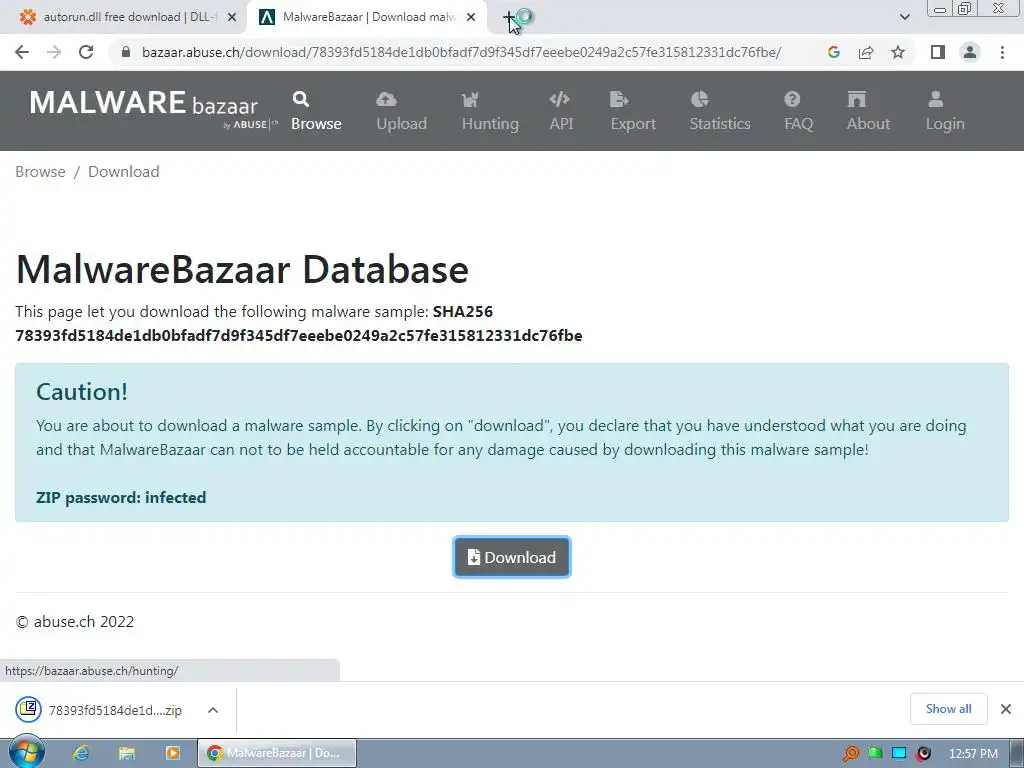Click the abuse.ch 2022 copyright text
The width and height of the screenshot is (1024, 768).
74,622
